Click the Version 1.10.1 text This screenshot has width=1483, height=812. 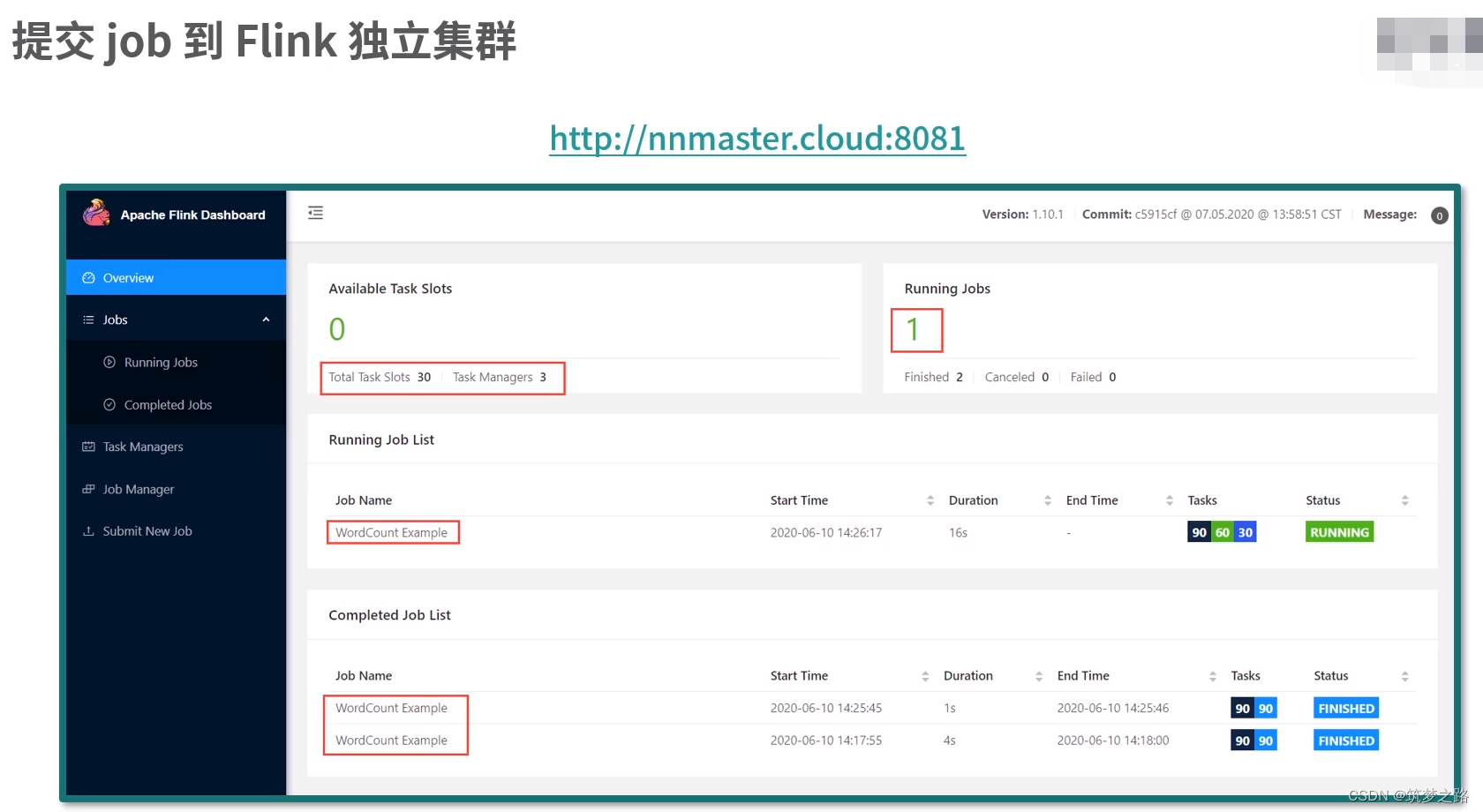coord(1022,214)
